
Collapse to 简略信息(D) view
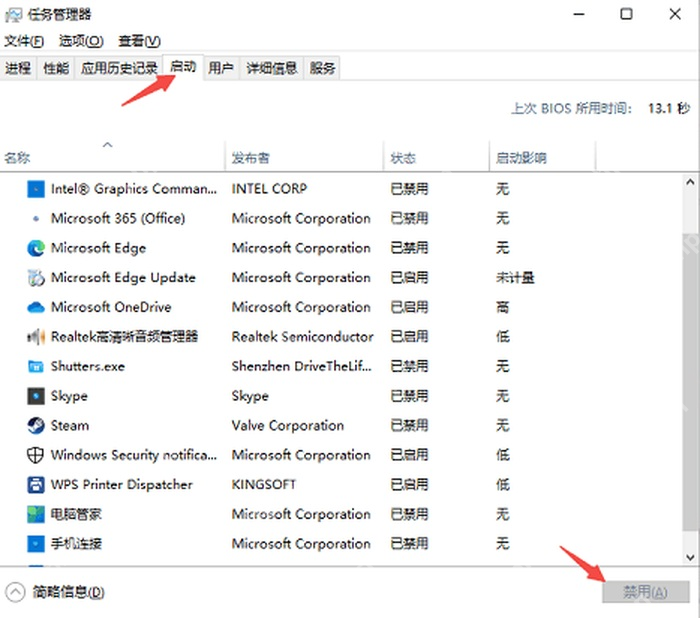pyautogui.click(x=55, y=593)
